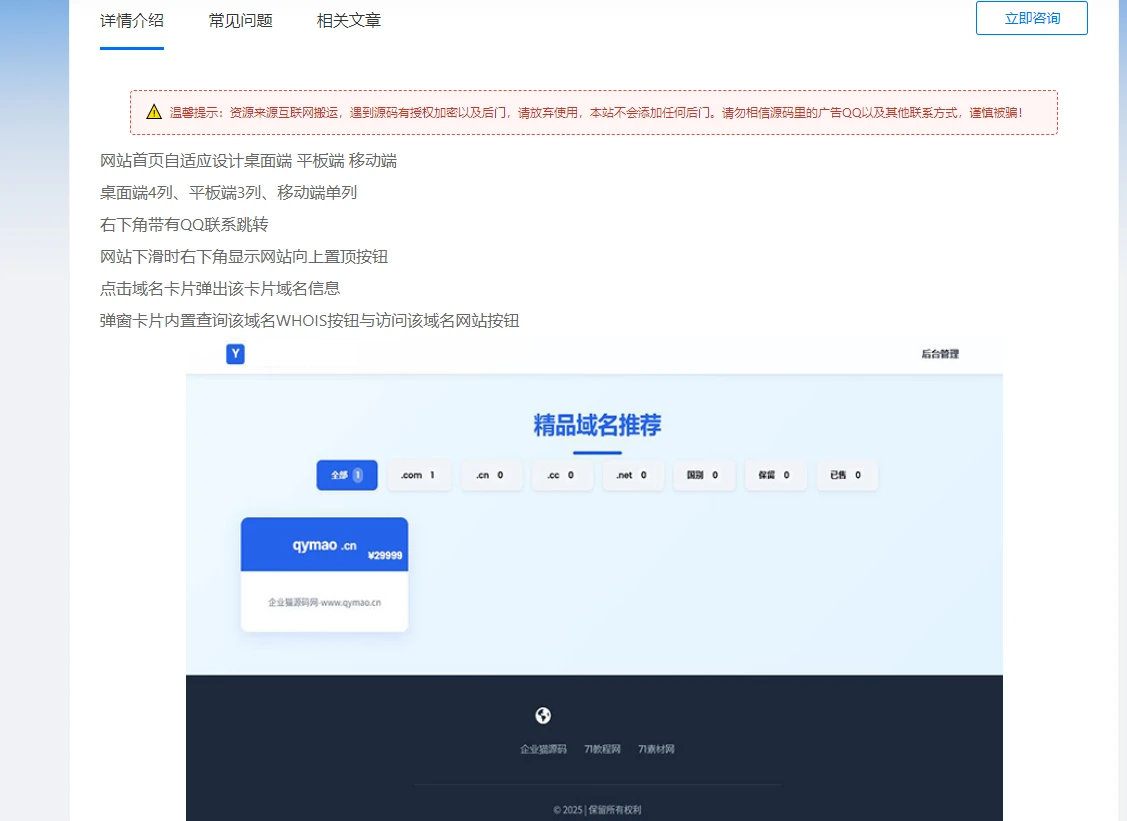
Task: Select the .com domain filter
Action: coord(418,475)
